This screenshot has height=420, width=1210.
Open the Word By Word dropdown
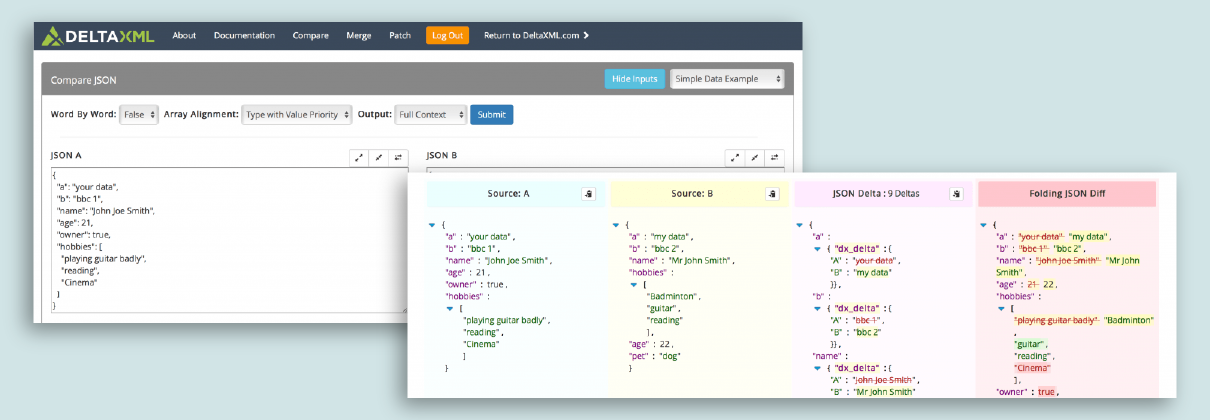139,115
